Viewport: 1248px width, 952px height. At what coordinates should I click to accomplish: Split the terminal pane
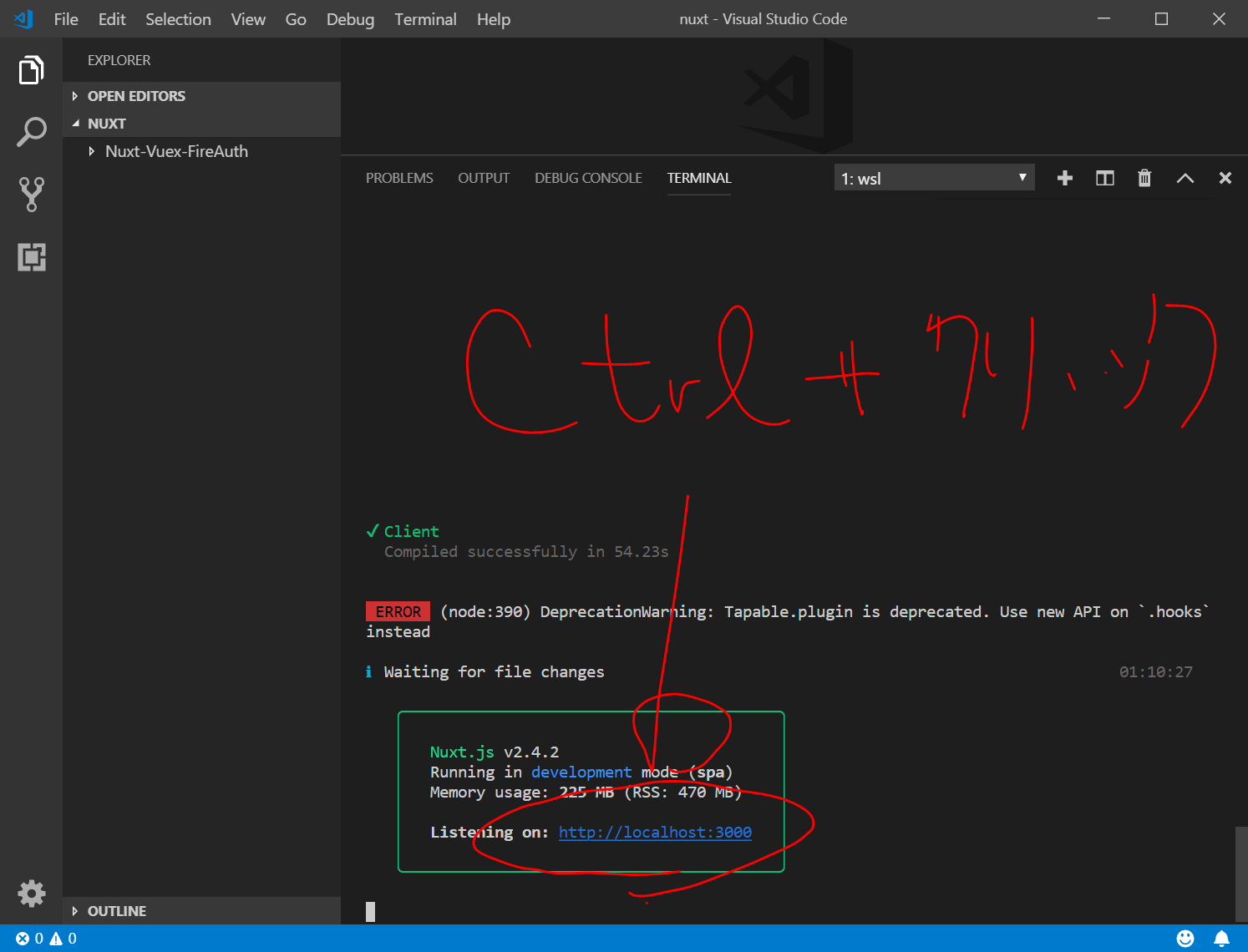[1104, 178]
